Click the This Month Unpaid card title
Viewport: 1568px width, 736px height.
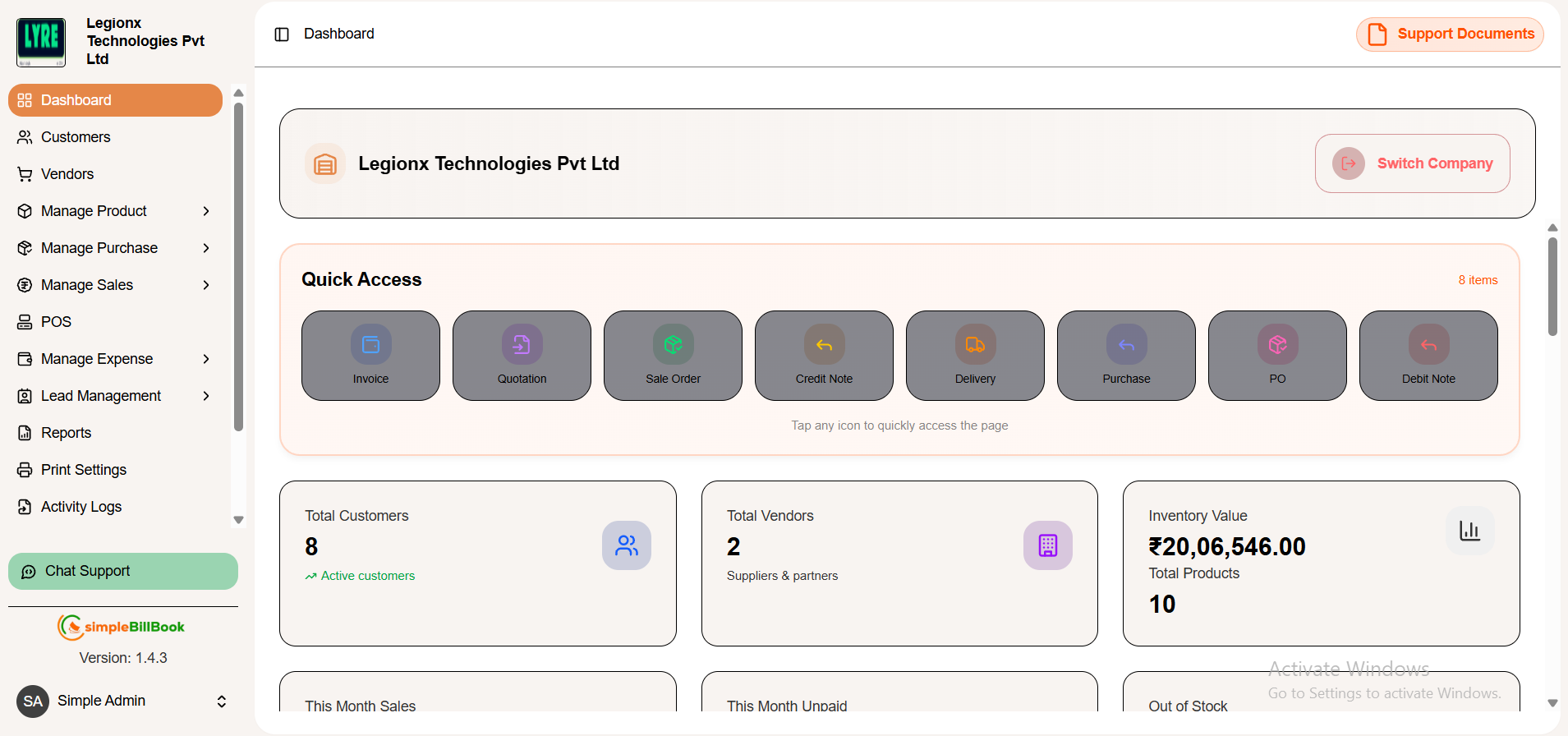787,706
